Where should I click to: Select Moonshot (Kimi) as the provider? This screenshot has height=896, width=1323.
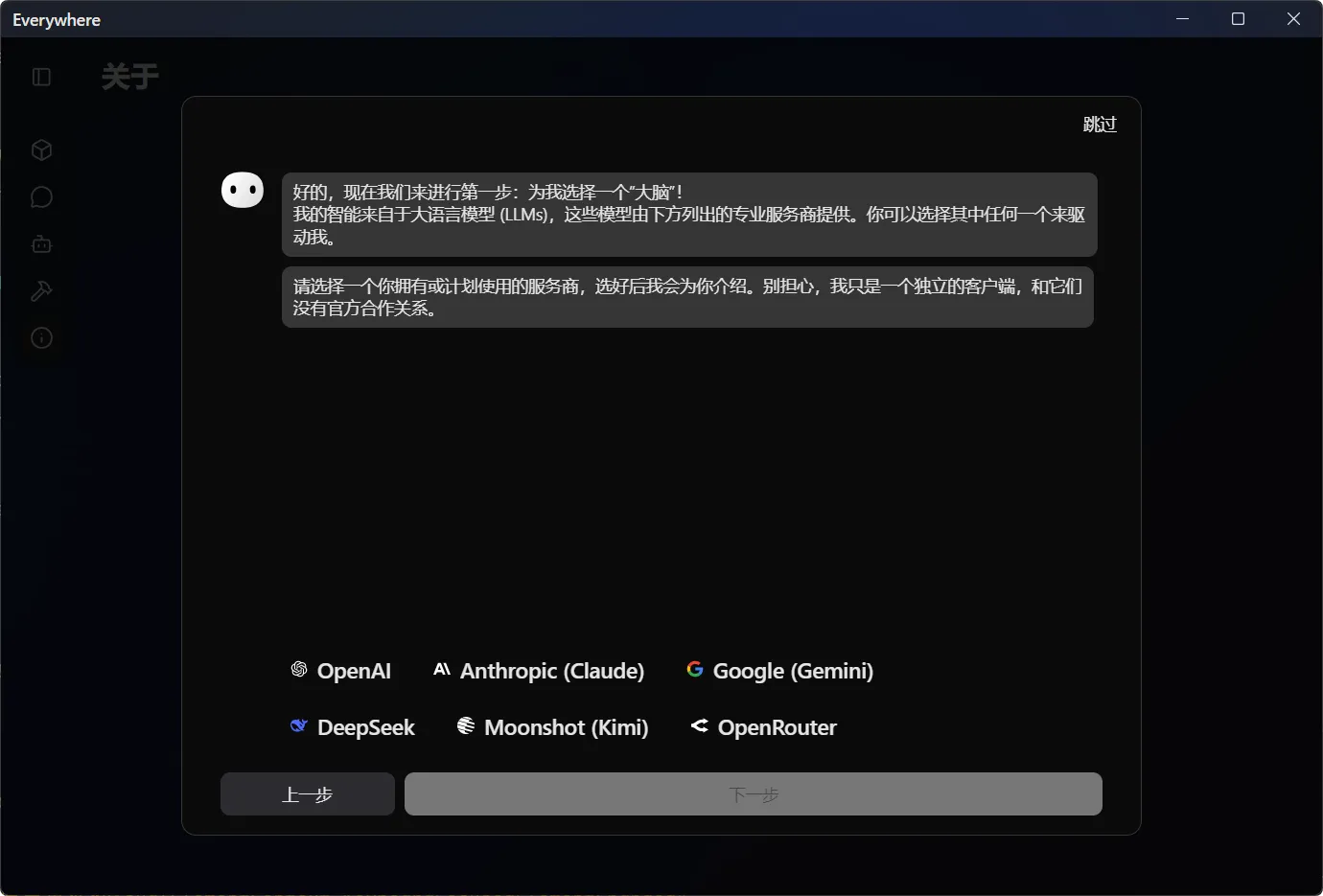pyautogui.click(x=551, y=727)
